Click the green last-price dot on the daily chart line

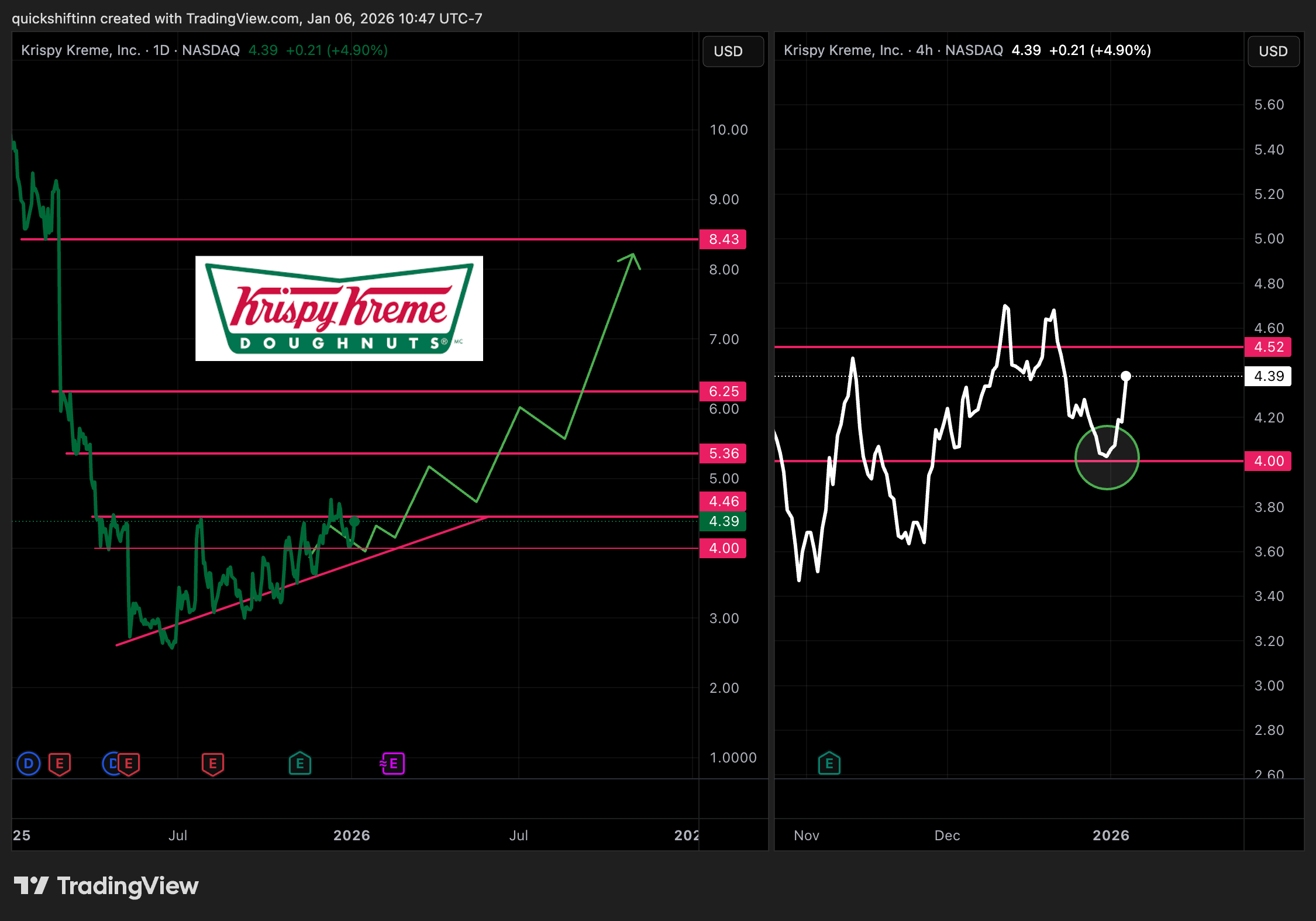354,521
